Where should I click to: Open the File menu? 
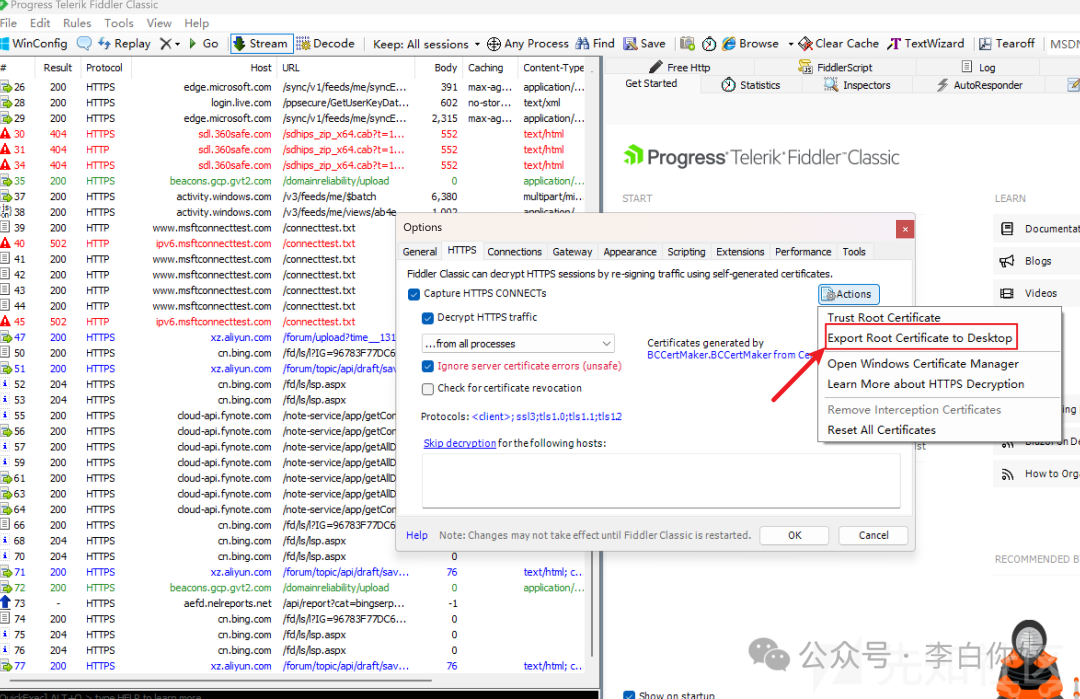8,23
